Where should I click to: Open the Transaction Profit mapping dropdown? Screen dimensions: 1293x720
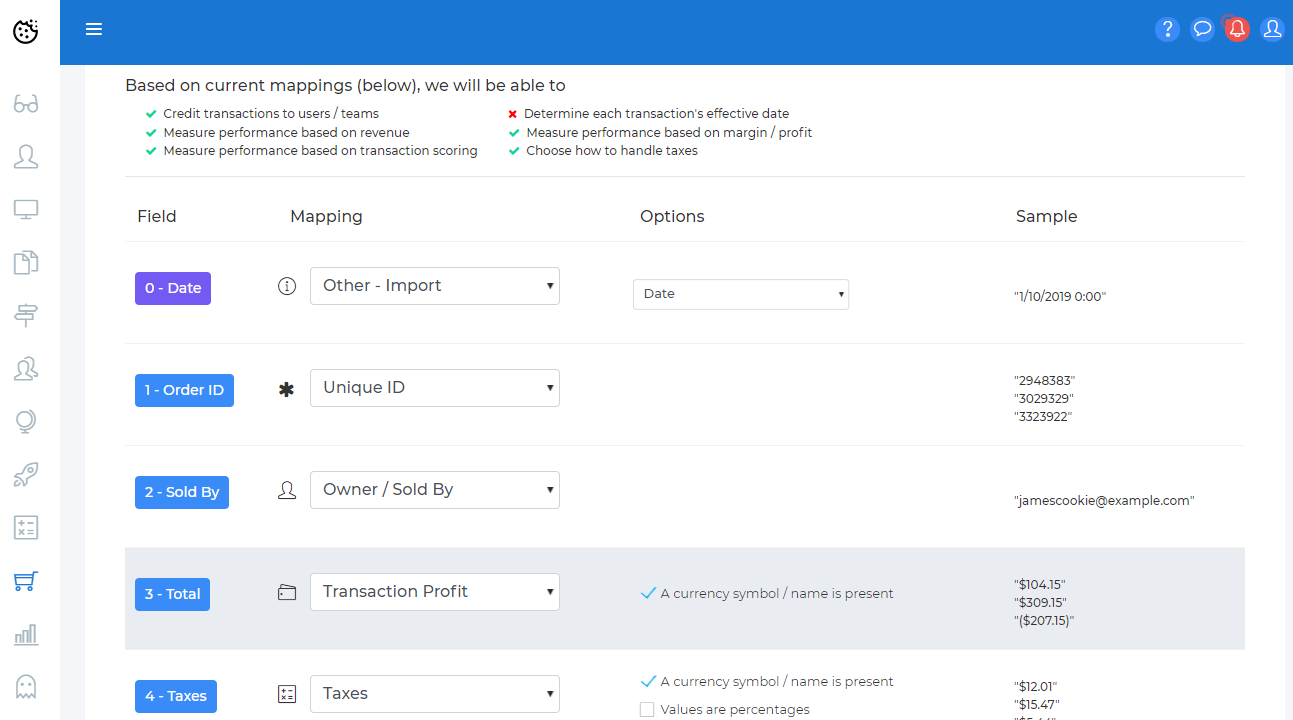click(435, 592)
